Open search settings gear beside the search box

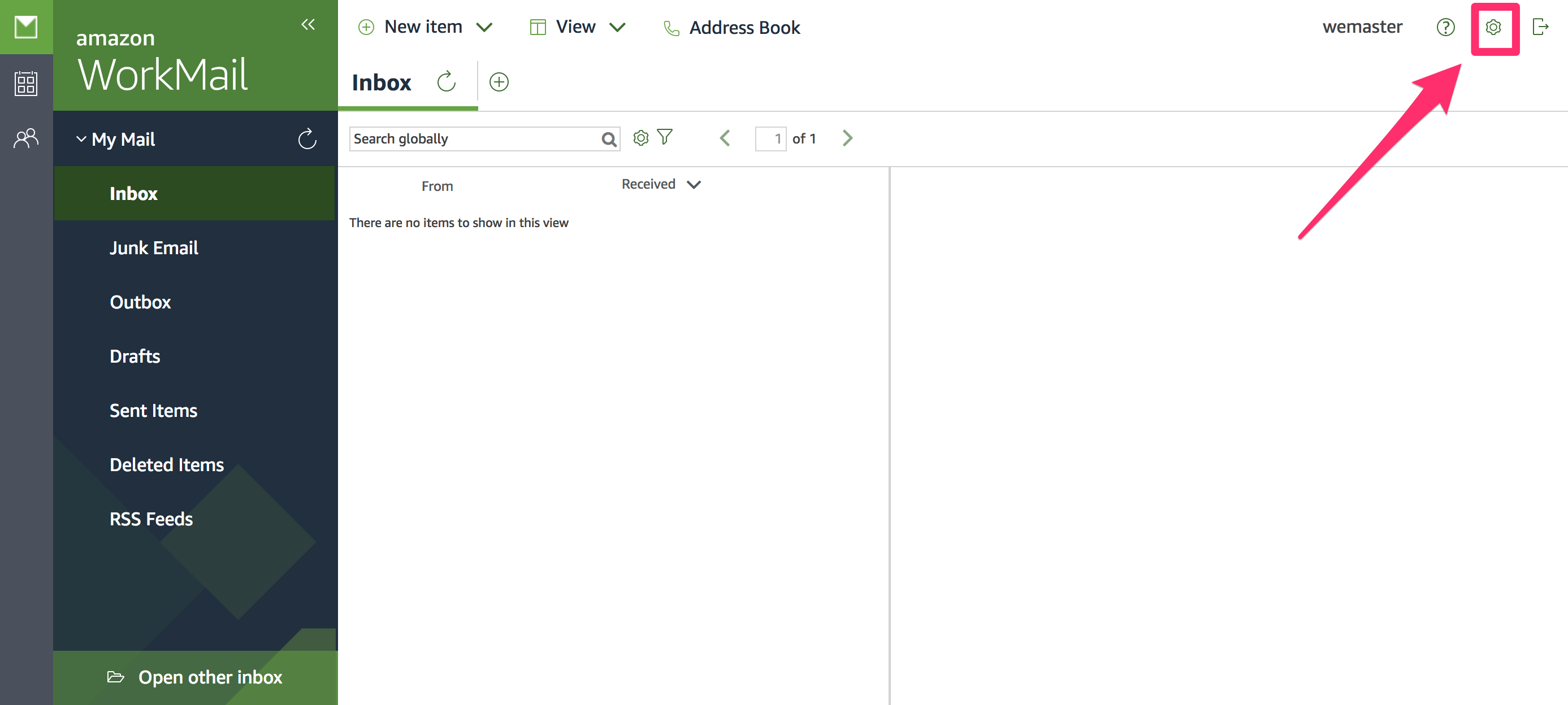click(x=640, y=138)
